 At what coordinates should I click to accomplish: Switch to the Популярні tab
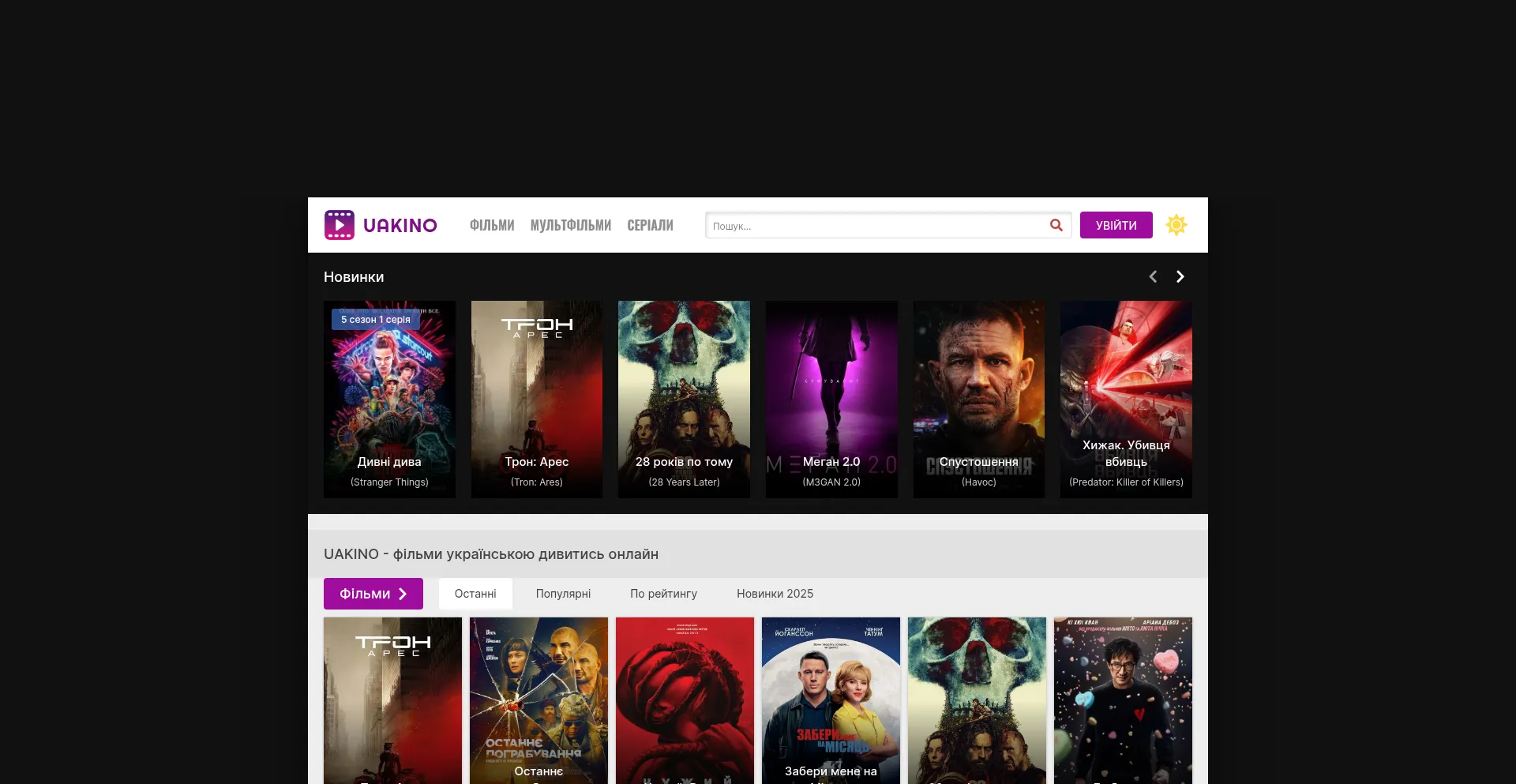563,594
